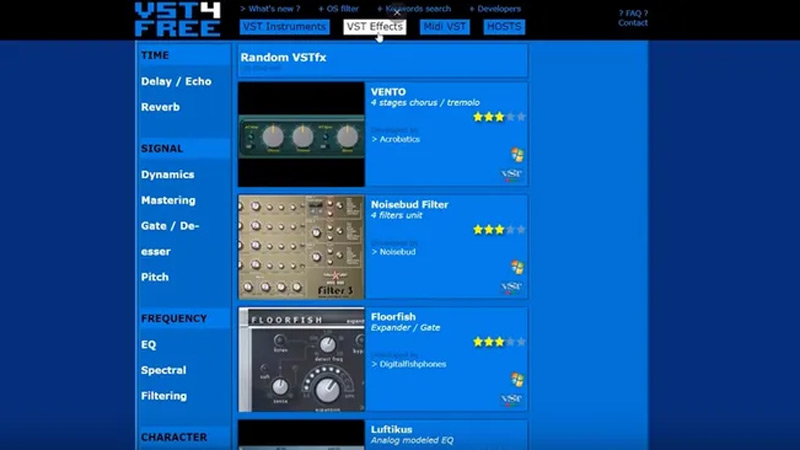
Task: Click the VST logo on the Floorfish card
Action: (x=511, y=400)
